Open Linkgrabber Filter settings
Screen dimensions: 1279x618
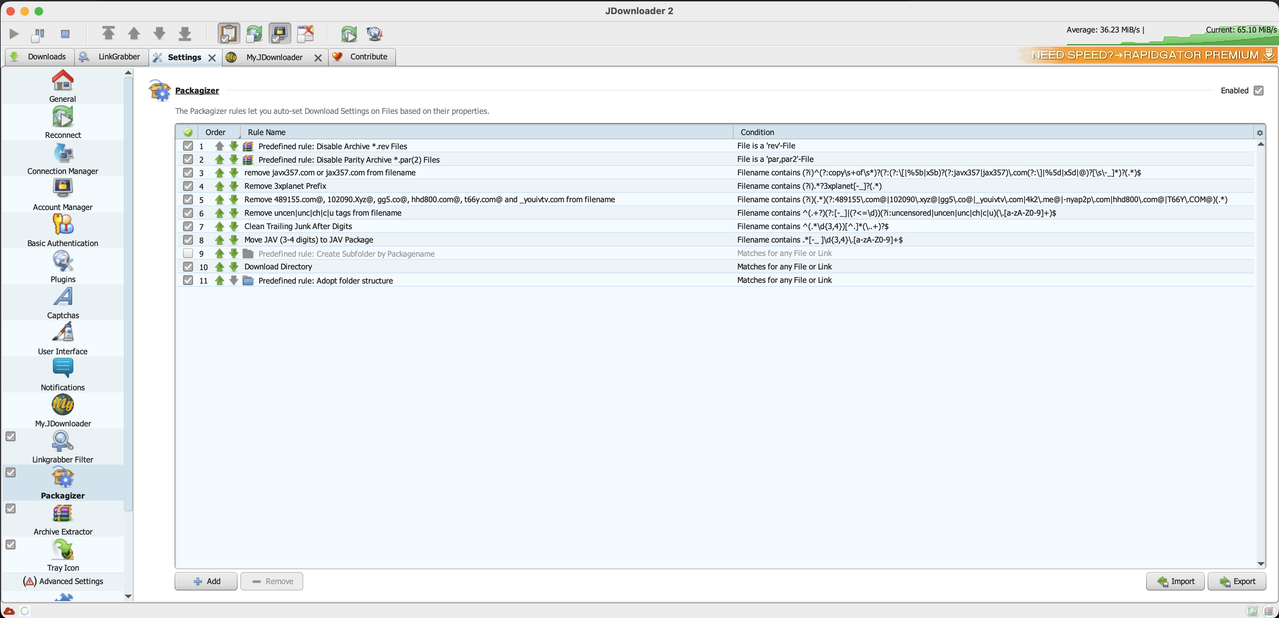(62, 446)
